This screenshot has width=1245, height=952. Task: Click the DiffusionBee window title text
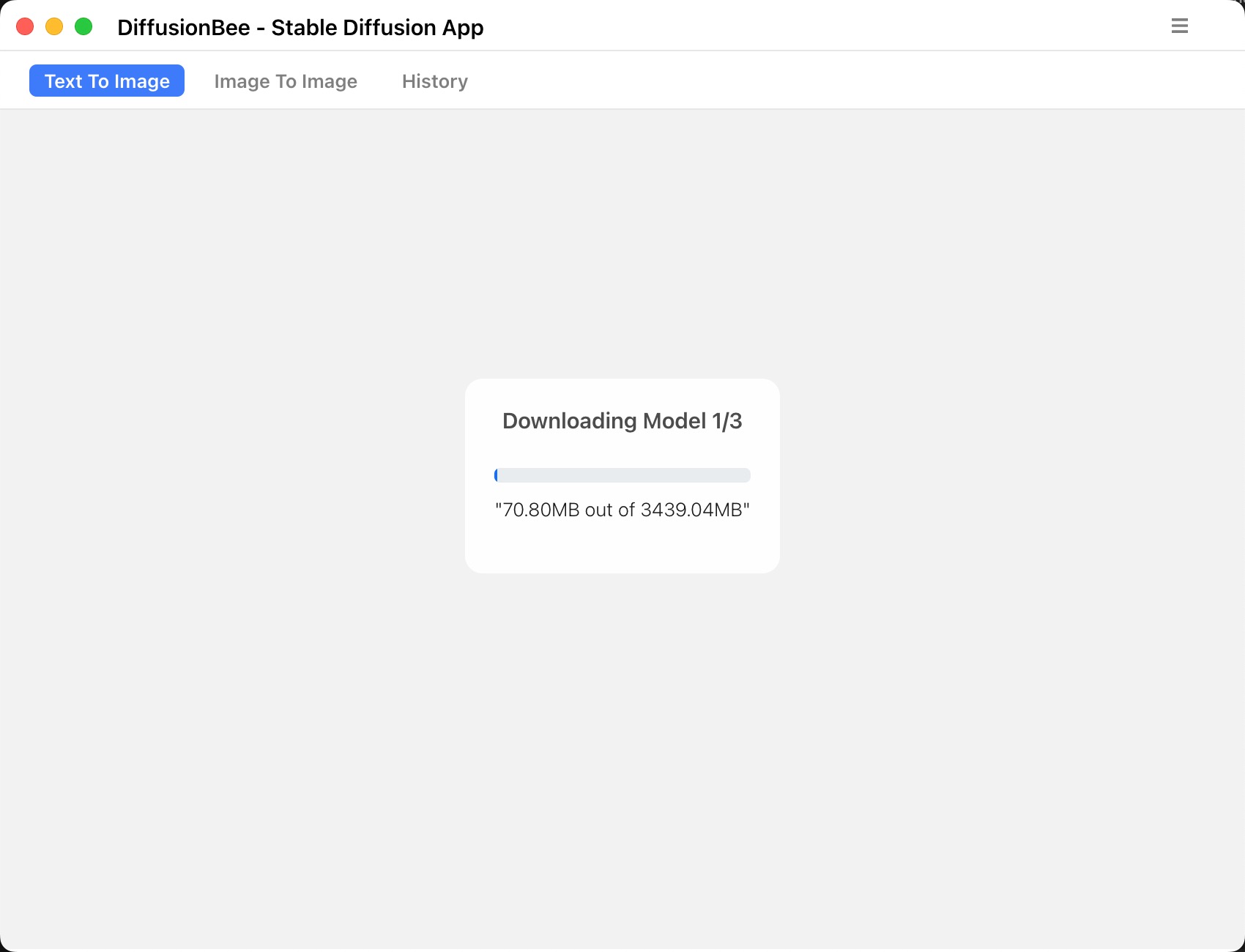(300, 28)
